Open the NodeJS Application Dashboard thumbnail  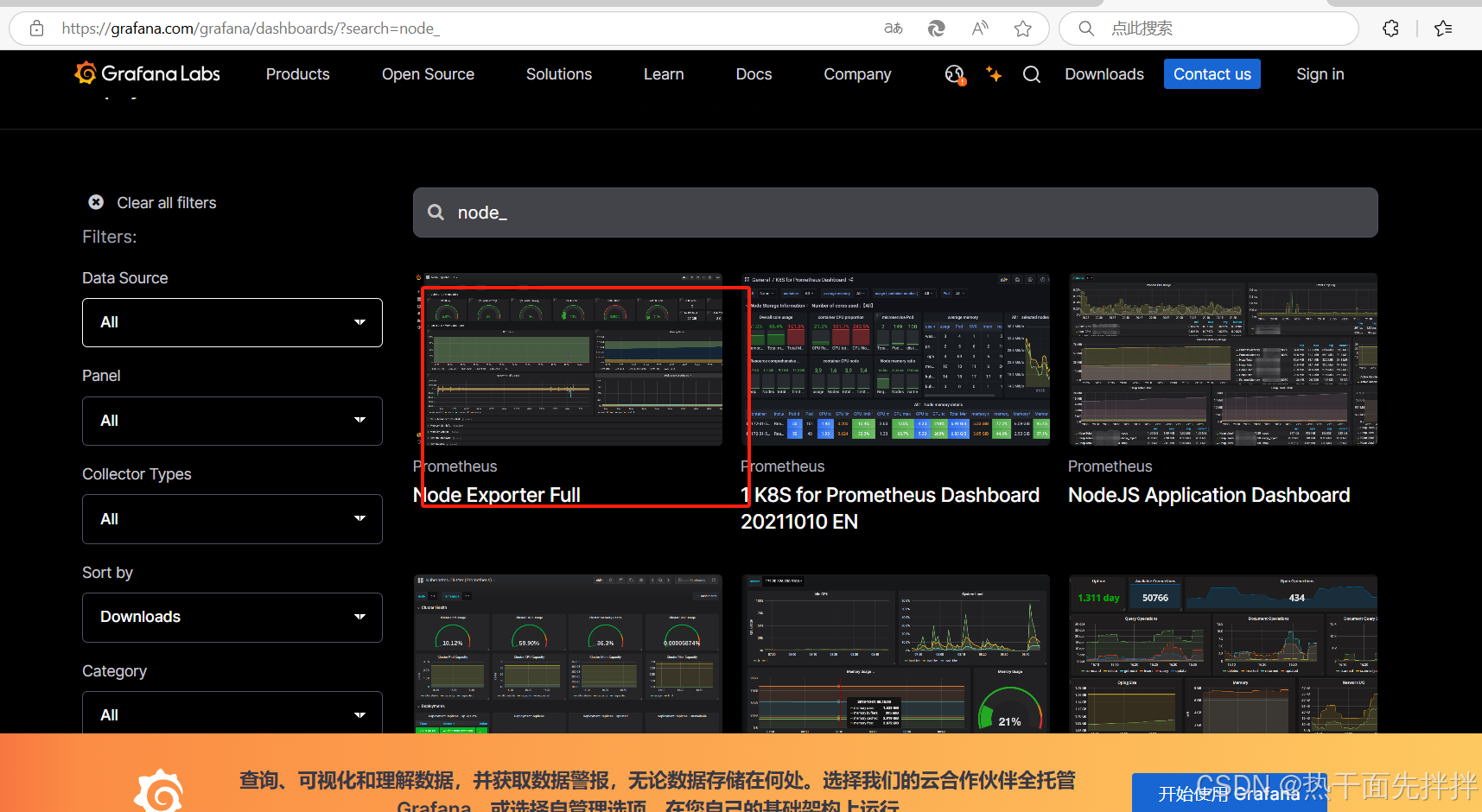click(x=1223, y=359)
